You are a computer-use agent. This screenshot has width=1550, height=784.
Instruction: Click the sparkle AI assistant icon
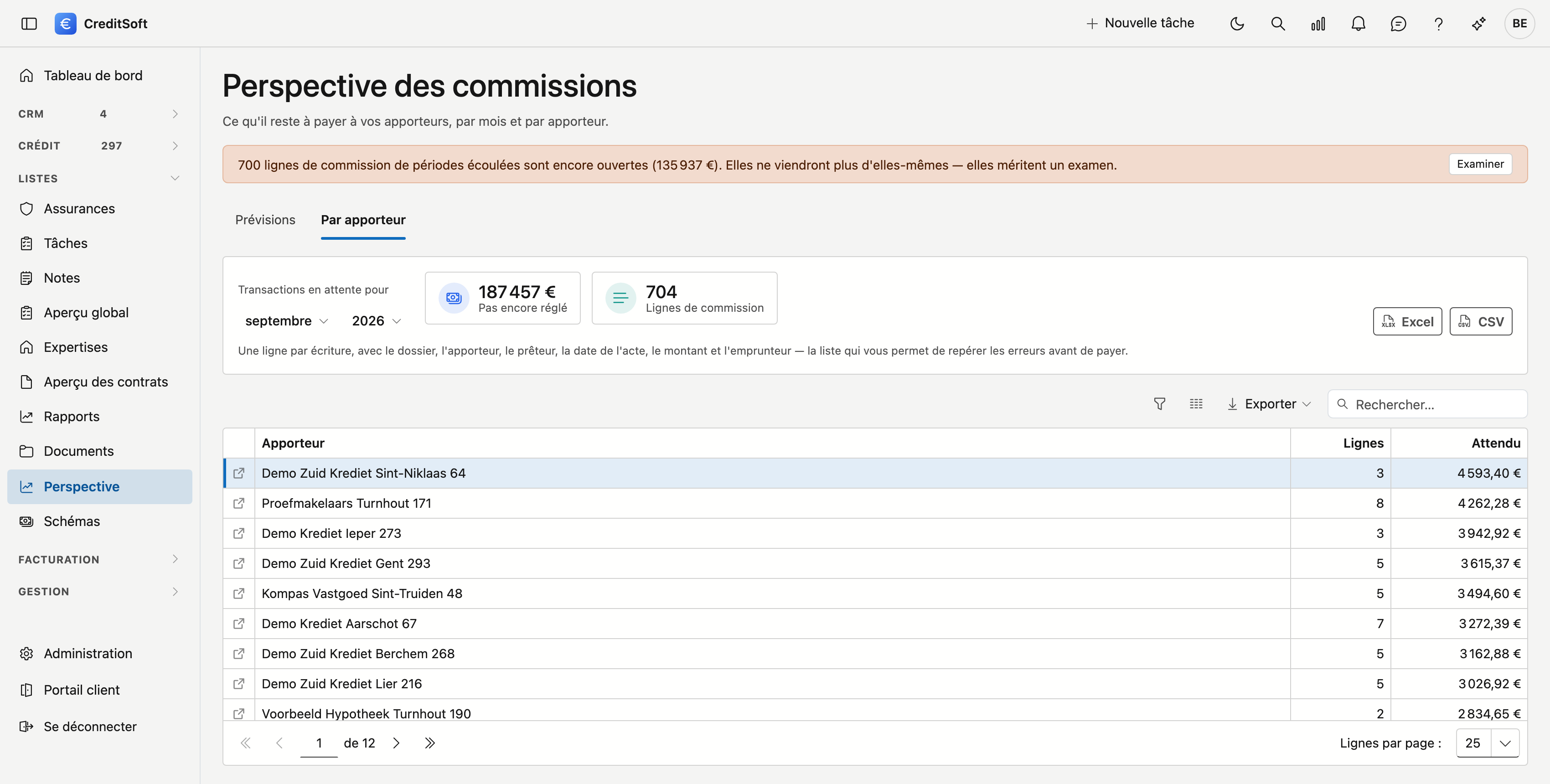click(1478, 23)
